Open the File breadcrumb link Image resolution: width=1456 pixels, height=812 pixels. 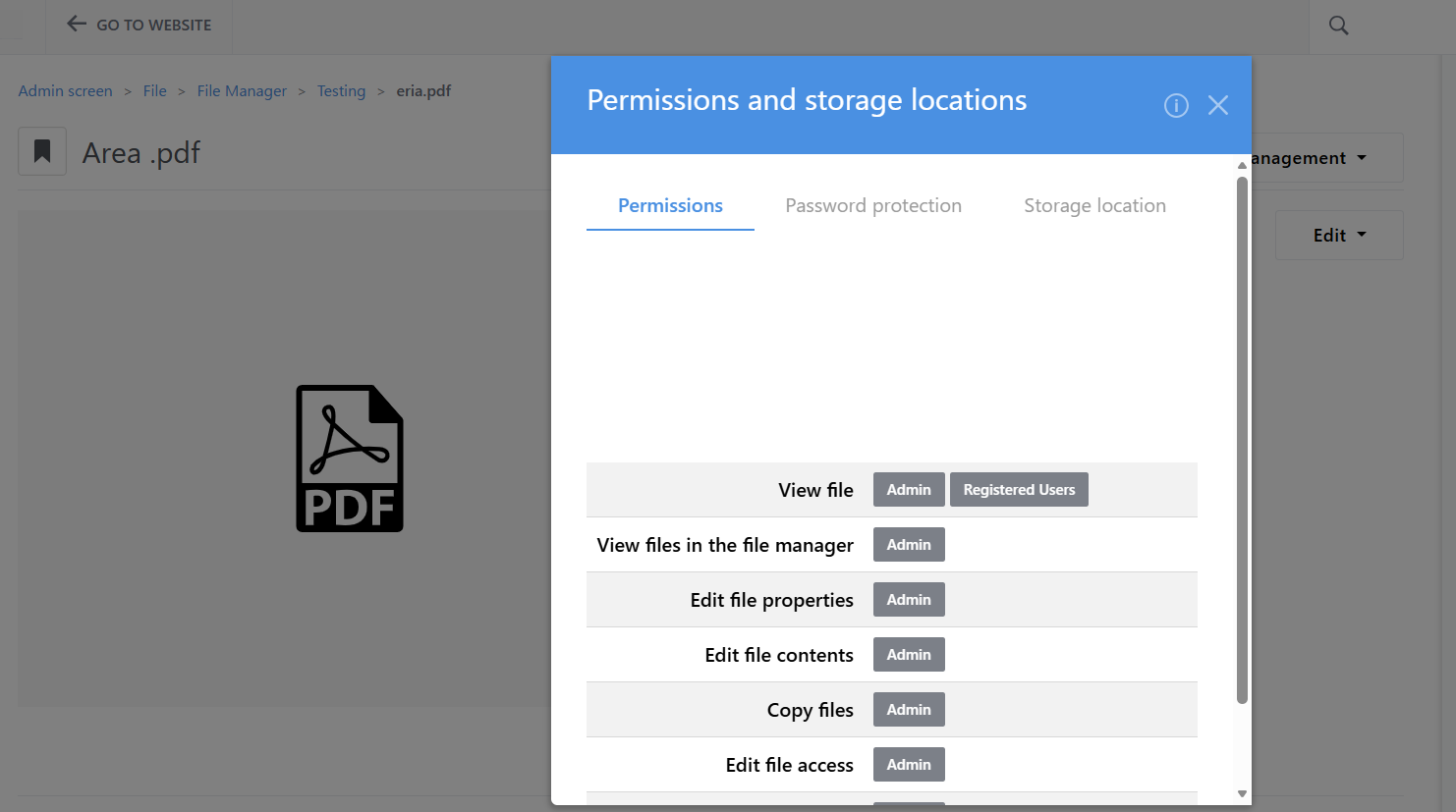click(x=155, y=91)
